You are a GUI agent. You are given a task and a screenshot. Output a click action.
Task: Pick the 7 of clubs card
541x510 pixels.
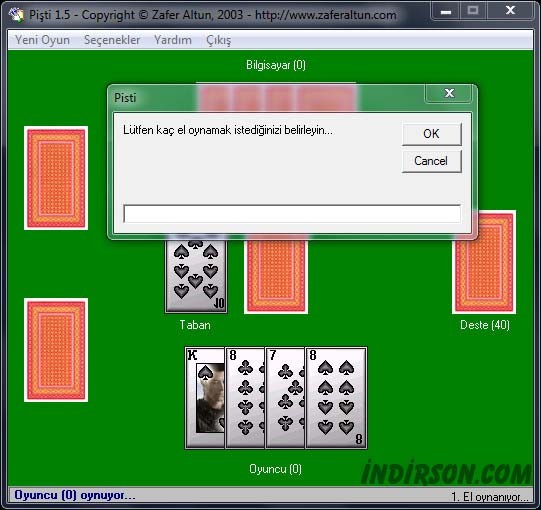pos(285,398)
